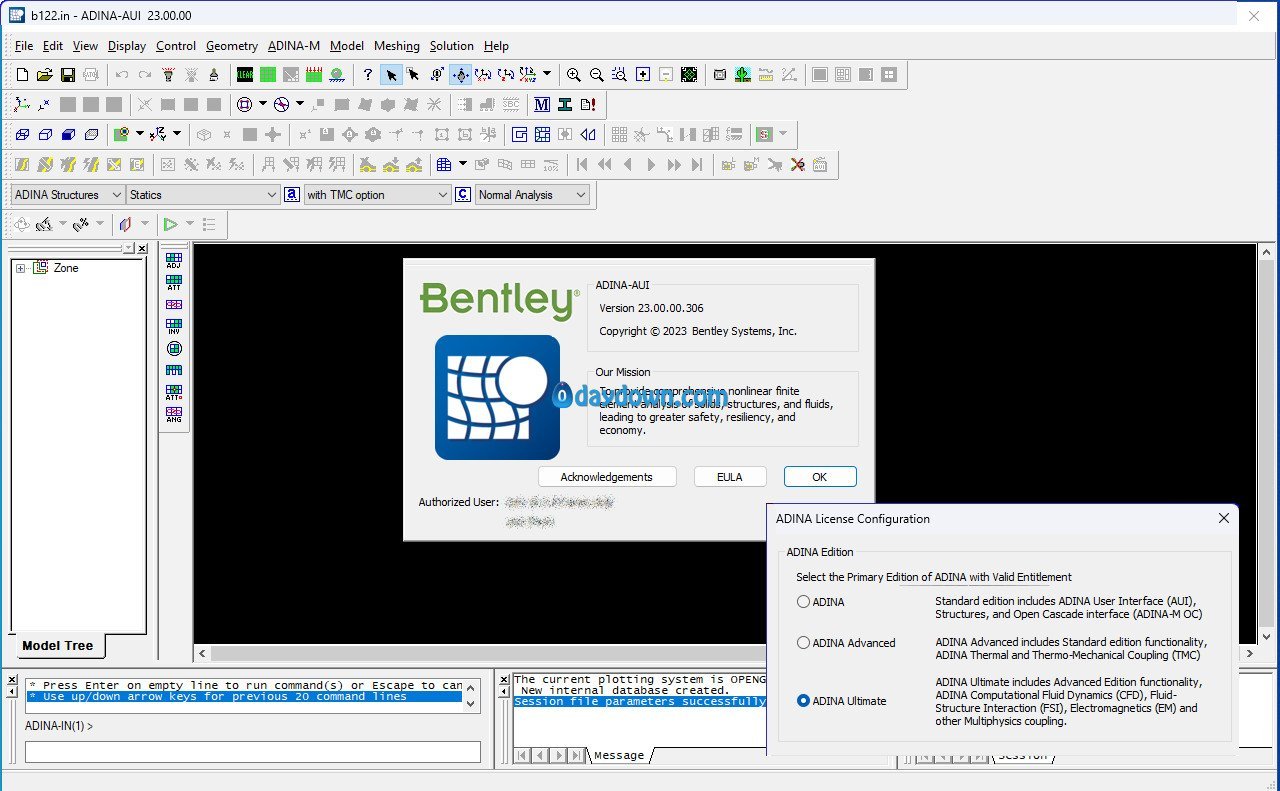This screenshot has height=791, width=1280.
Task: Click the highlighted 'Use up/down arrow keys' line
Action: (245, 697)
